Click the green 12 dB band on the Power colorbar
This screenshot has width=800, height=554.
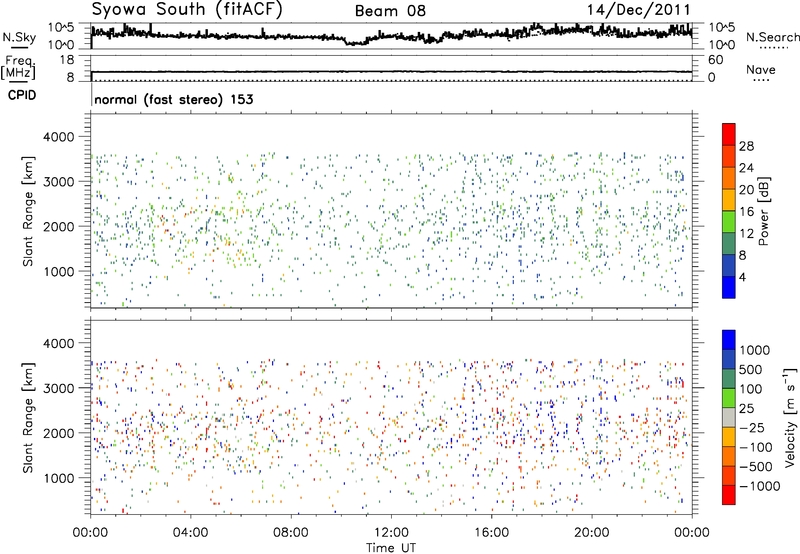coord(729,222)
